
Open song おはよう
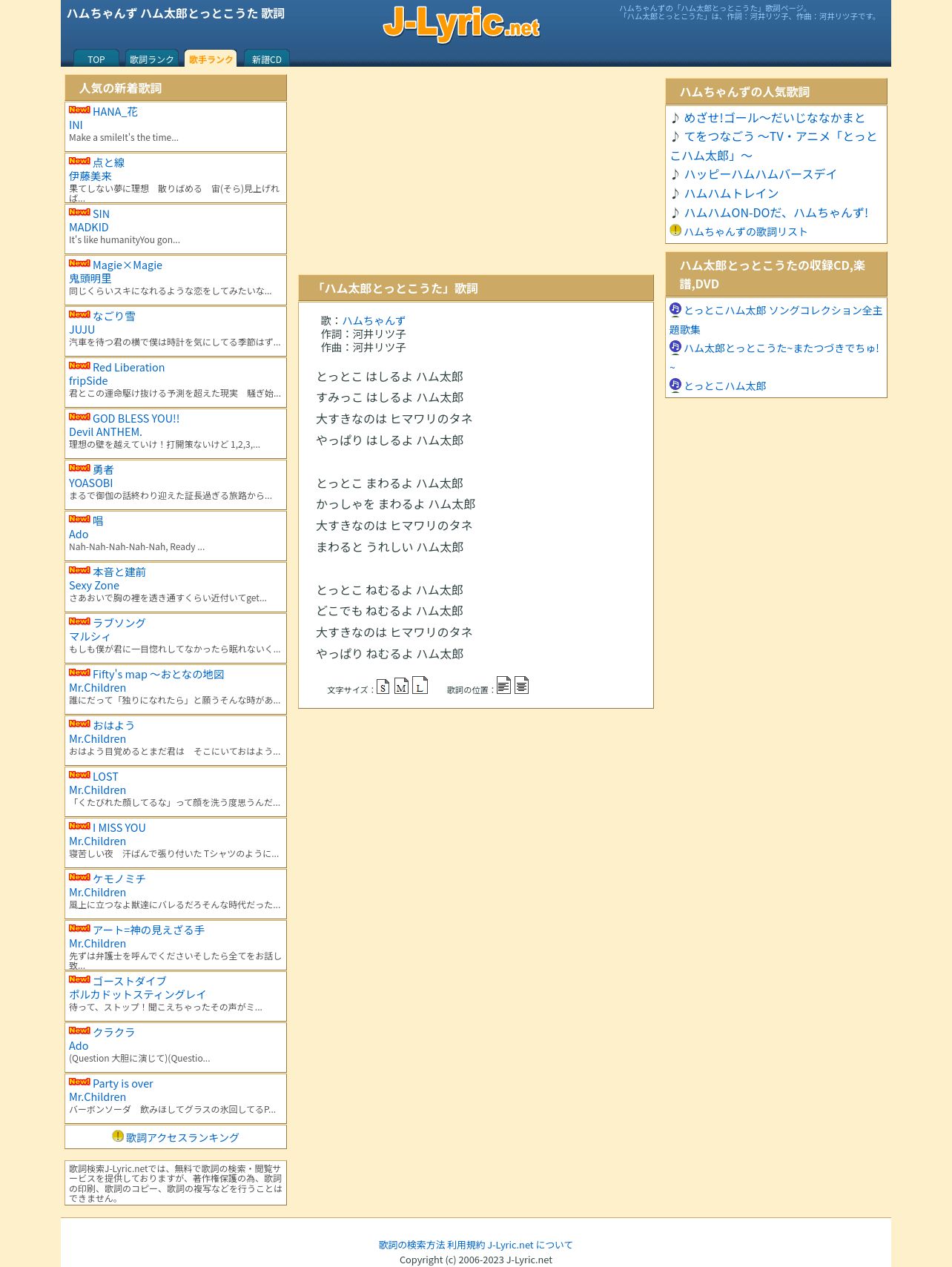tap(113, 726)
